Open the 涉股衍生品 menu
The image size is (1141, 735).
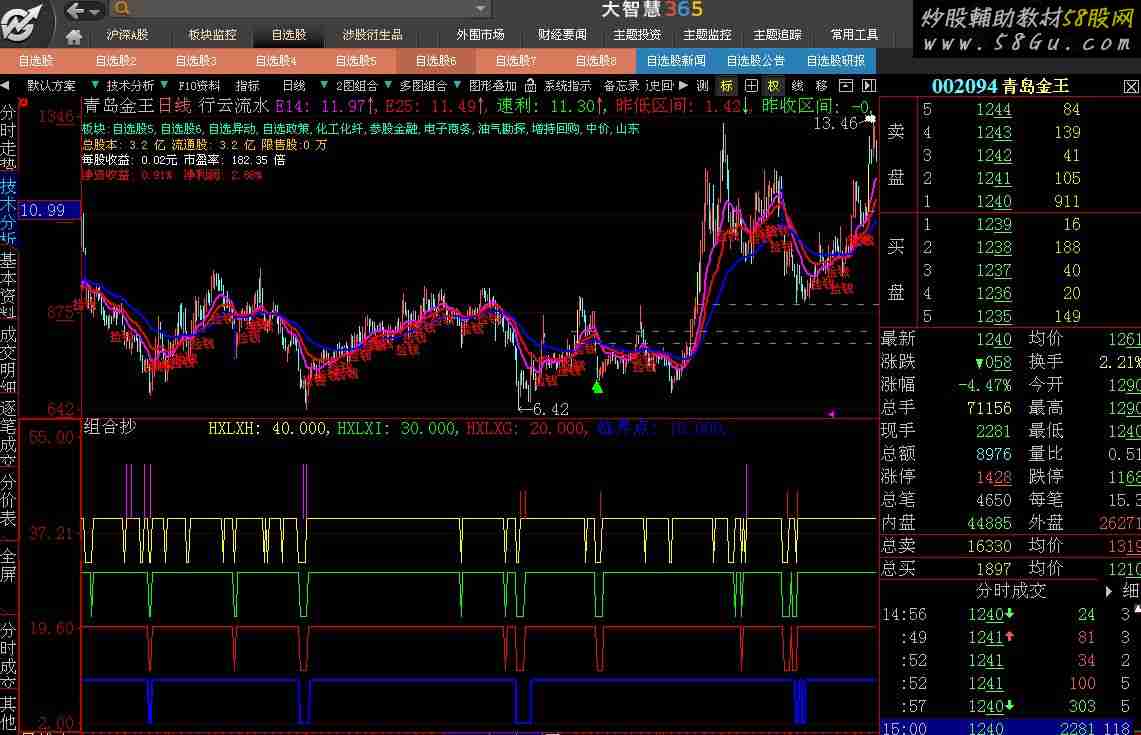[372, 35]
